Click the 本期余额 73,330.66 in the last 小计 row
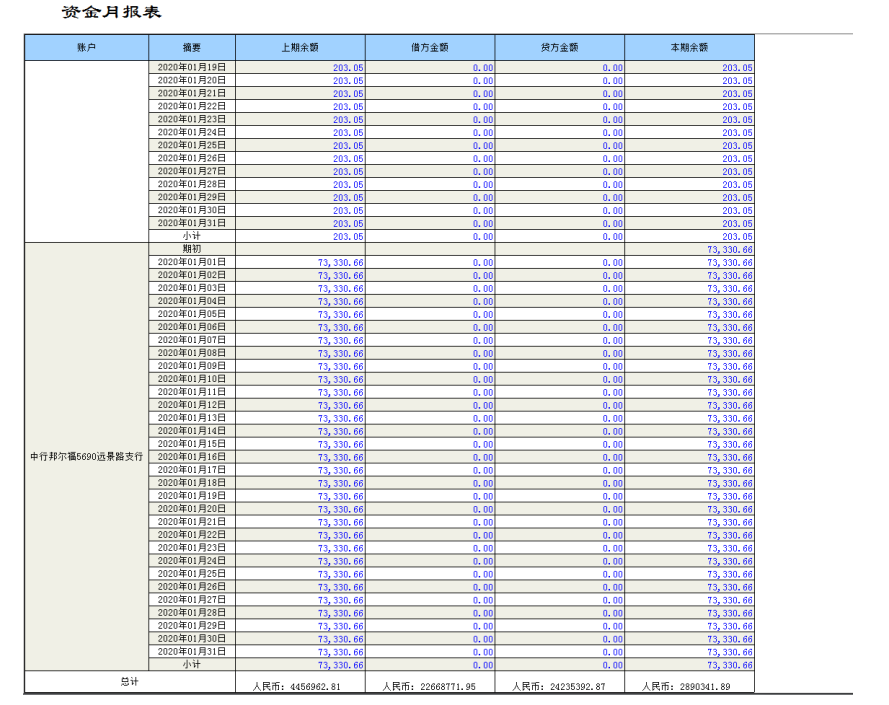The image size is (889, 705). [730, 665]
